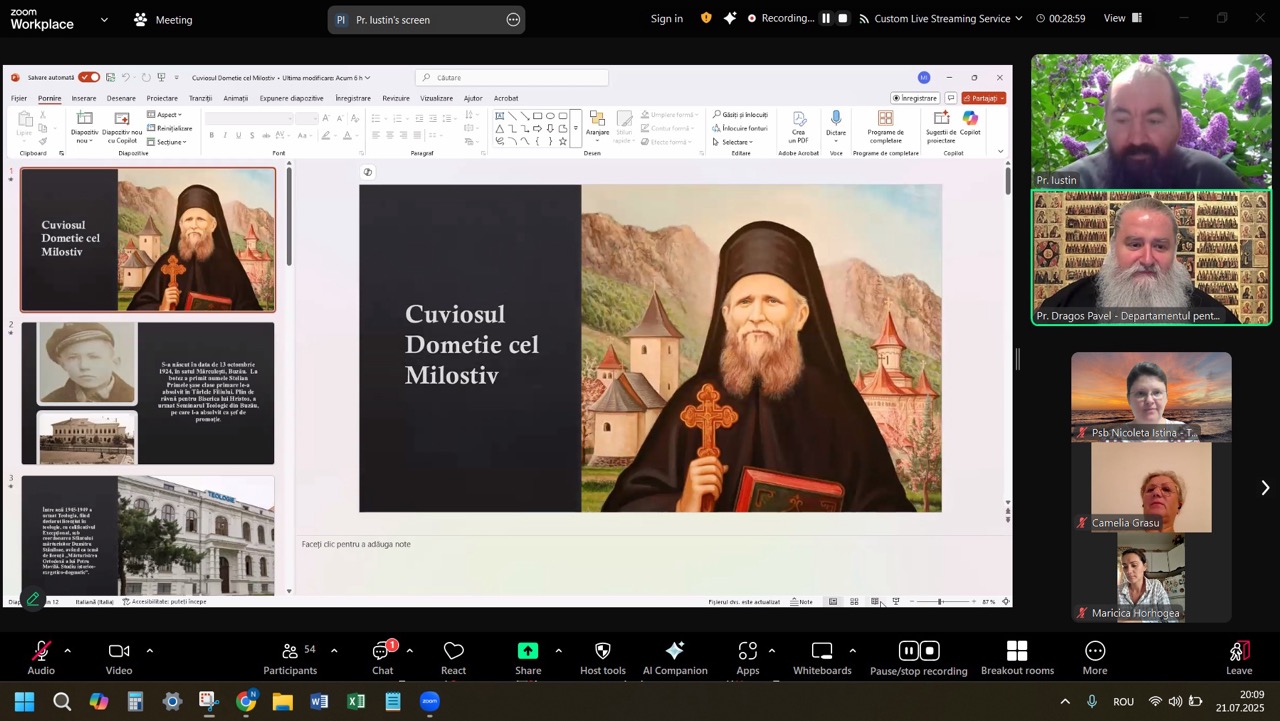Click the Leave meeting button
This screenshot has width=1280, height=721.
[x=1239, y=656]
